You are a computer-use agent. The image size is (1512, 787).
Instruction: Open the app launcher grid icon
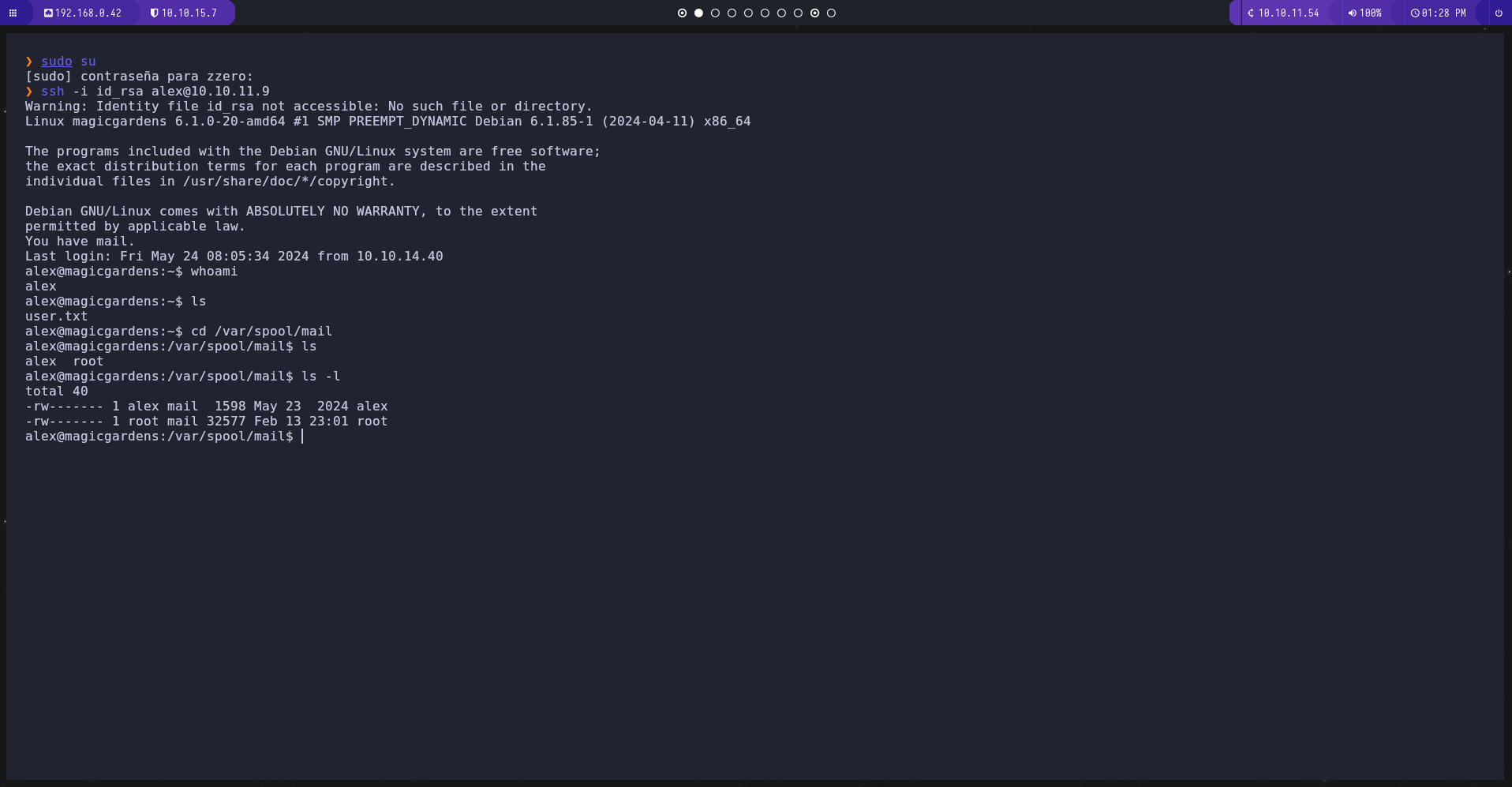pos(13,13)
